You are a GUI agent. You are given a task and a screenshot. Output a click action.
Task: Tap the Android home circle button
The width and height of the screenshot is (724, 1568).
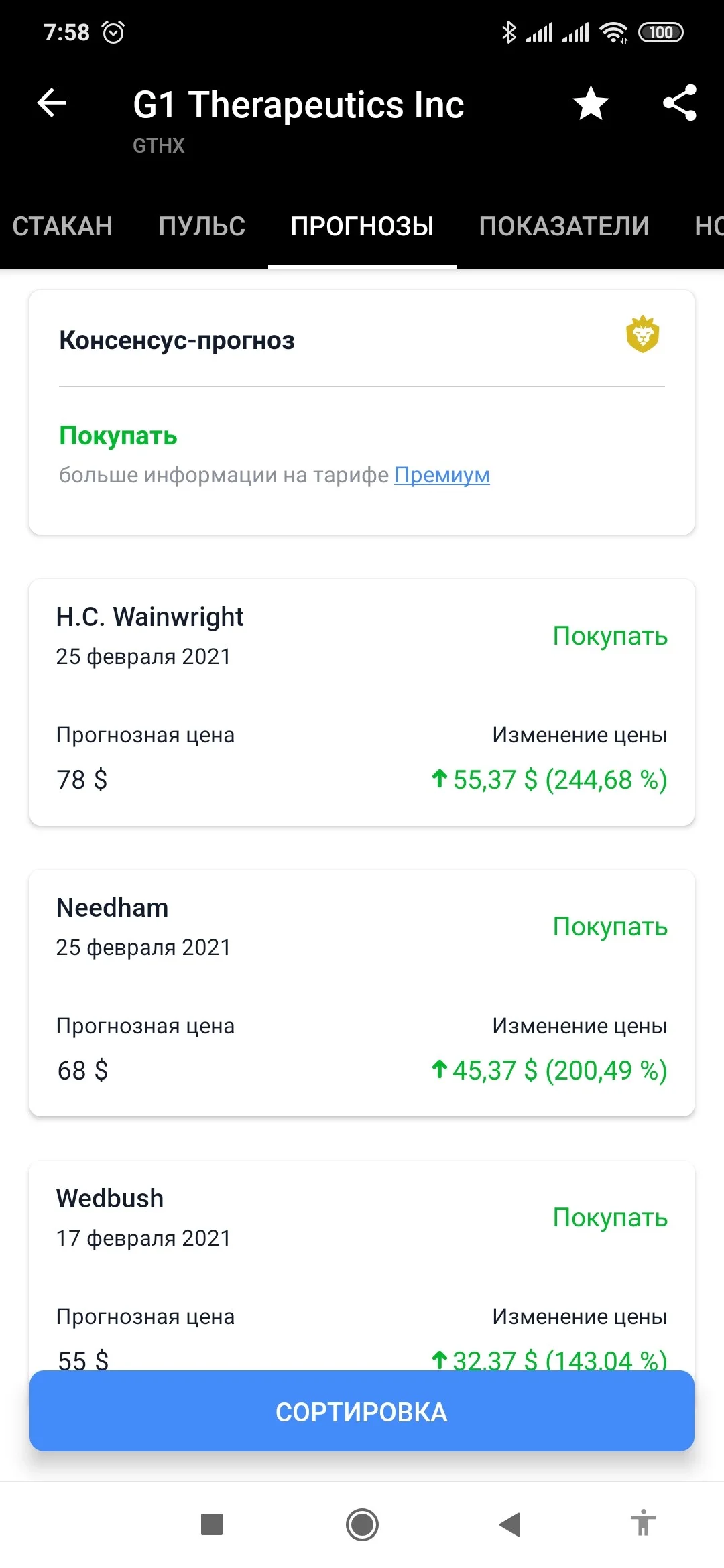(x=362, y=1524)
